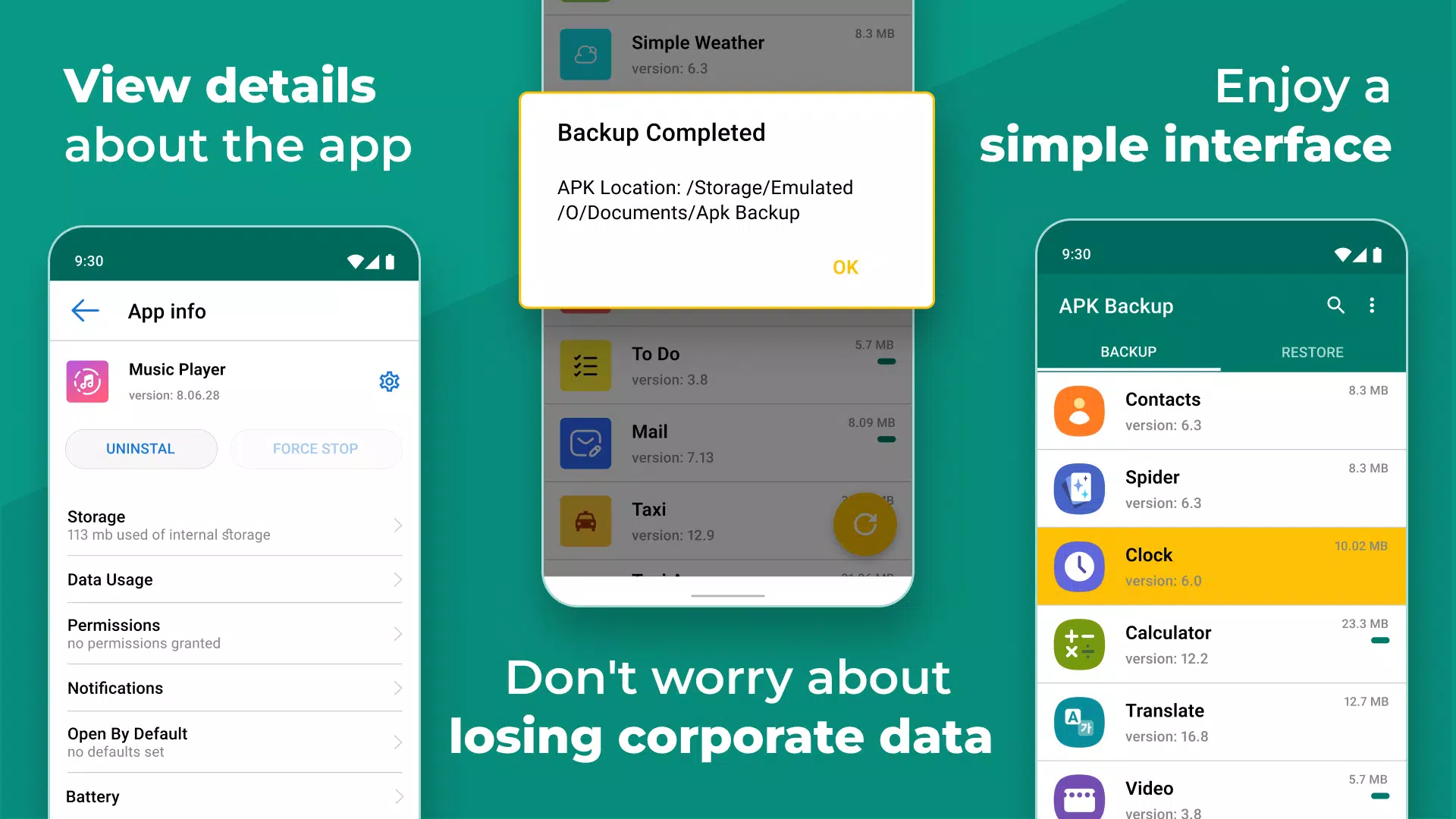Screen dimensions: 1456x819
Task: Click the Translate app icon in backup list
Action: (1078, 719)
